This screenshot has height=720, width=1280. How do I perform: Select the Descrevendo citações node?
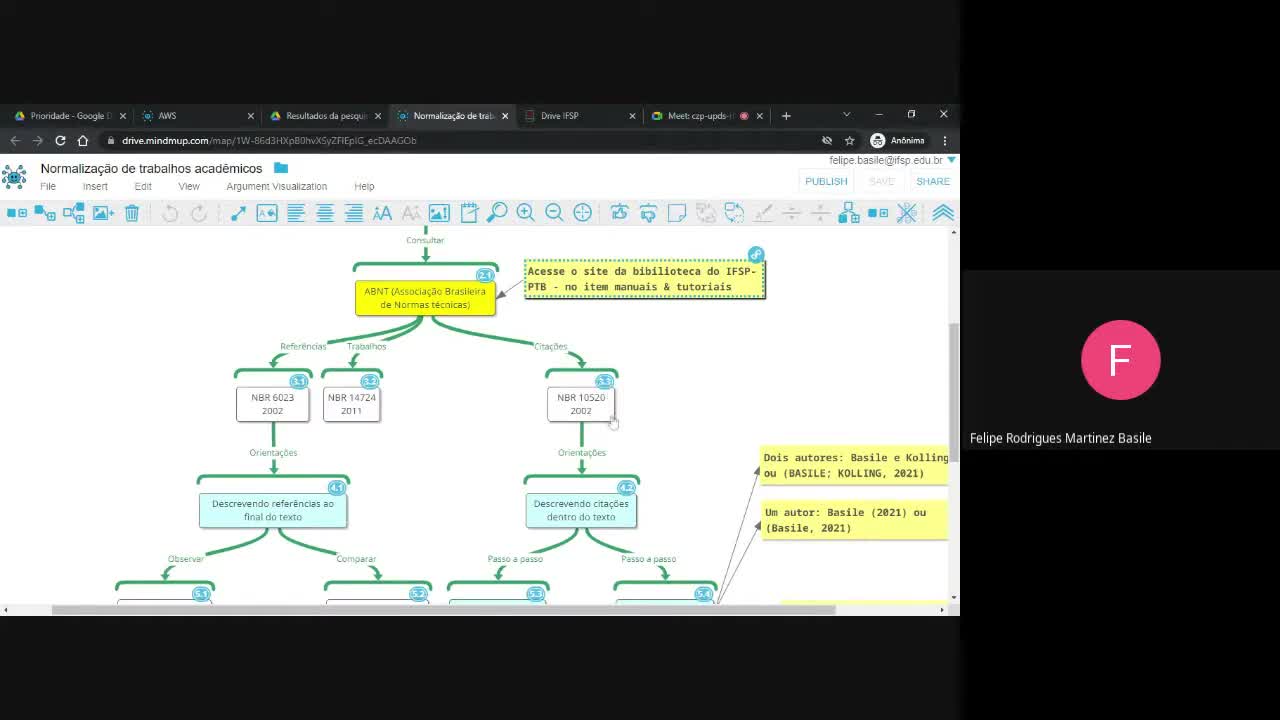click(x=581, y=510)
